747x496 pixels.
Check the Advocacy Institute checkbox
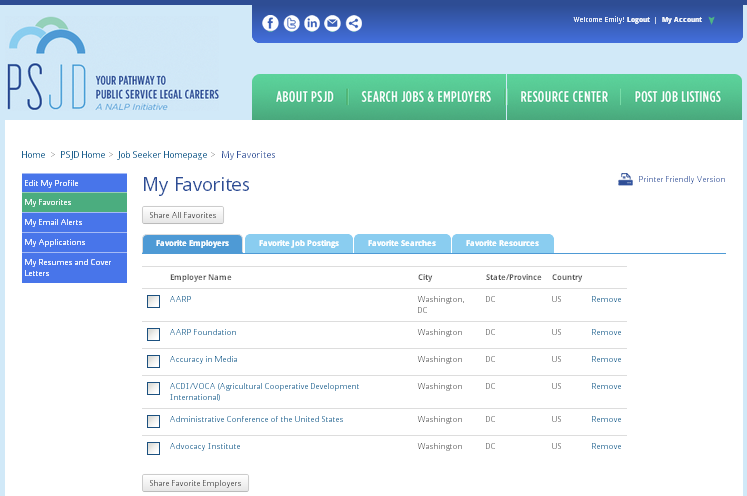point(153,448)
